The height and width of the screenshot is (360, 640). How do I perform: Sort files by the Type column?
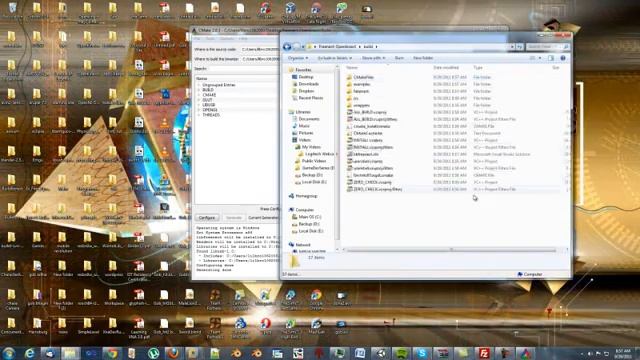pyautogui.click(x=478, y=68)
